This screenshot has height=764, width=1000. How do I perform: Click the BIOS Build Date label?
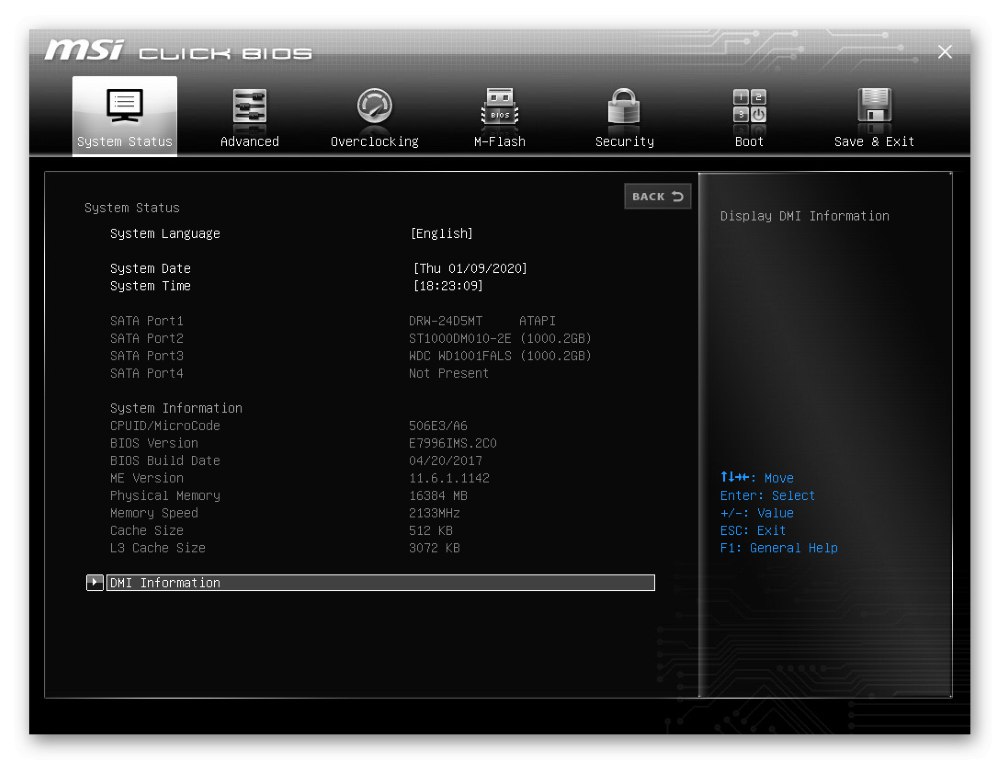click(165, 460)
